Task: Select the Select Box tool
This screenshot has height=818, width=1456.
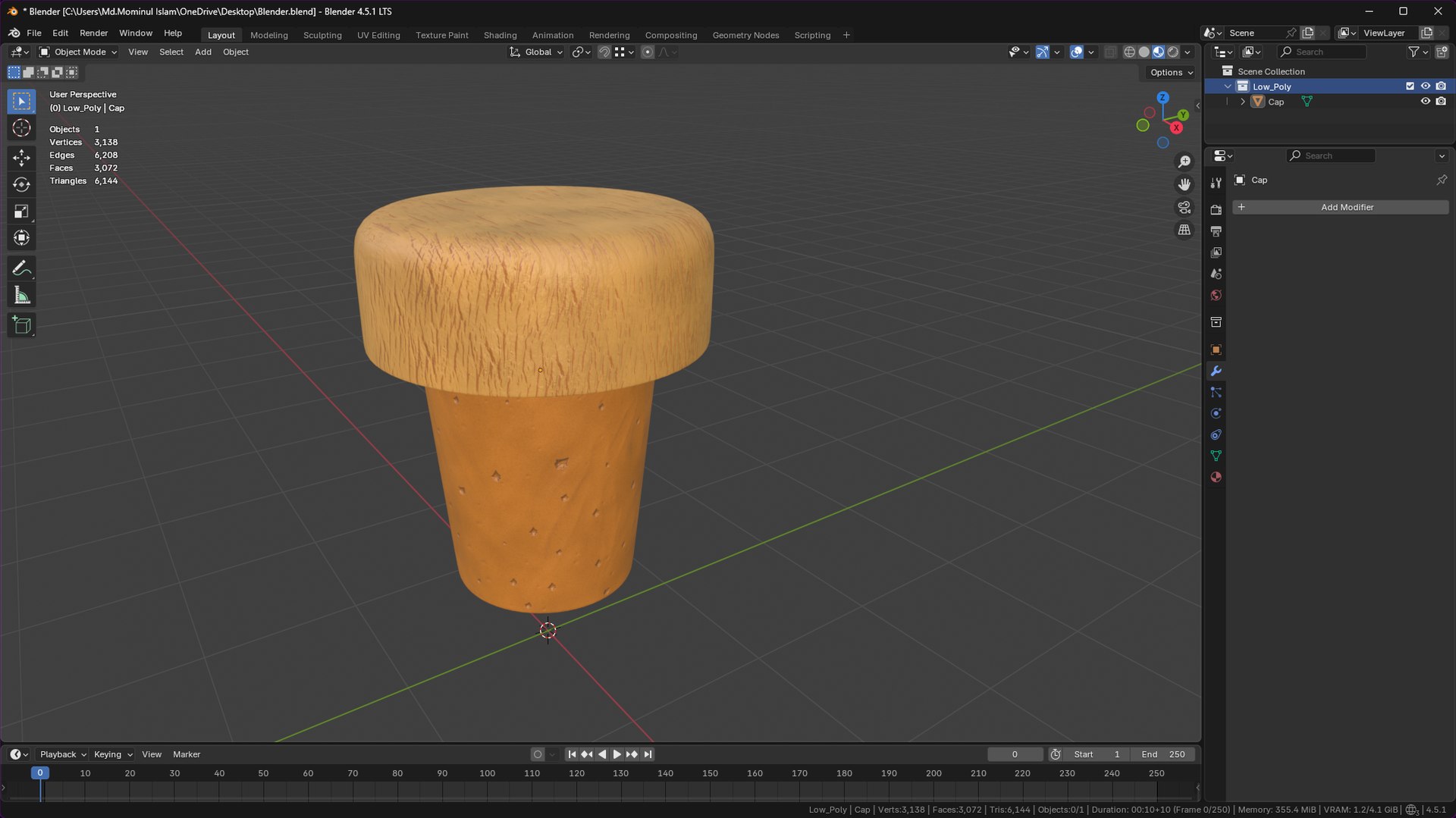Action: (21, 101)
